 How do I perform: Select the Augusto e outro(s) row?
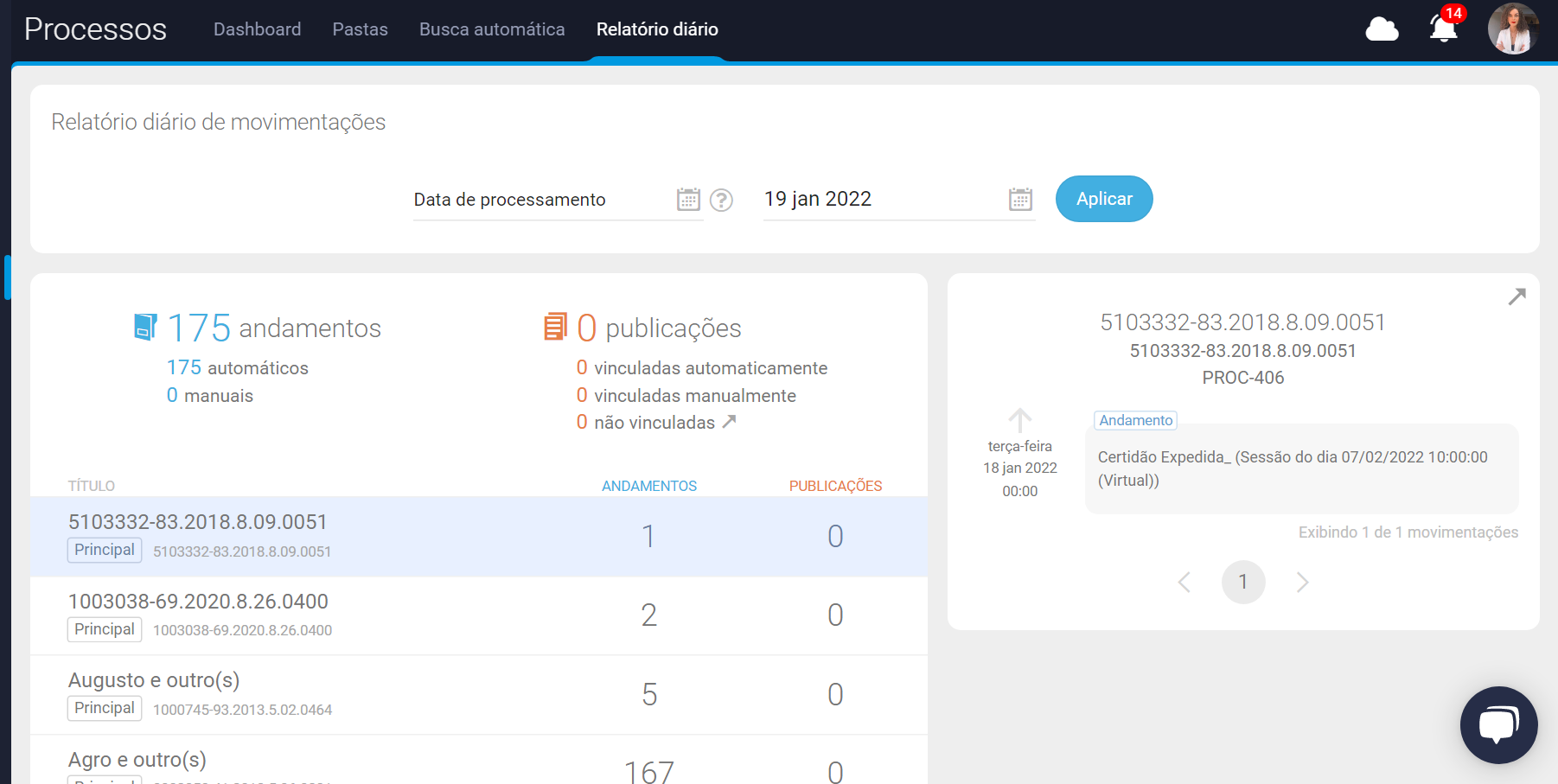tap(478, 695)
